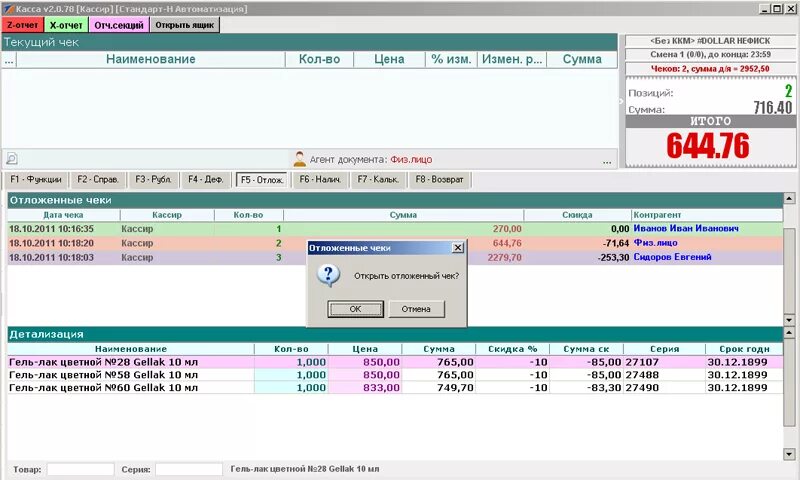Click the Касса application icon in title bar

[8, 9]
